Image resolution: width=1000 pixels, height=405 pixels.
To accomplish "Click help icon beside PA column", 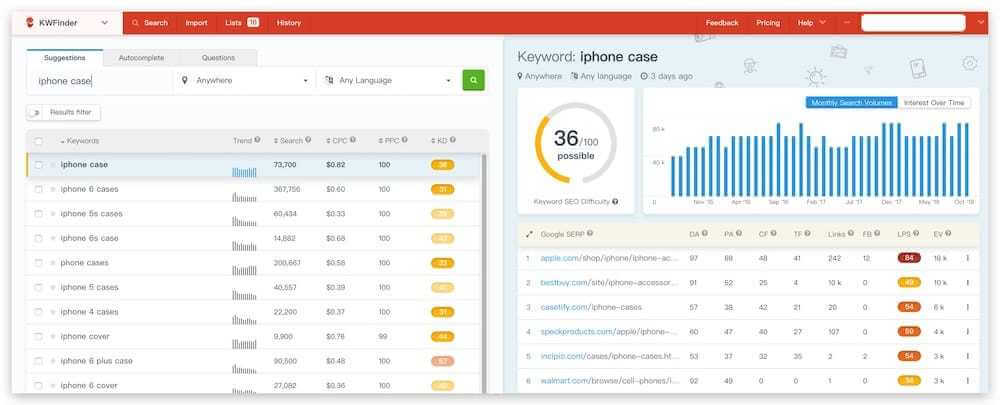I will [x=739, y=233].
